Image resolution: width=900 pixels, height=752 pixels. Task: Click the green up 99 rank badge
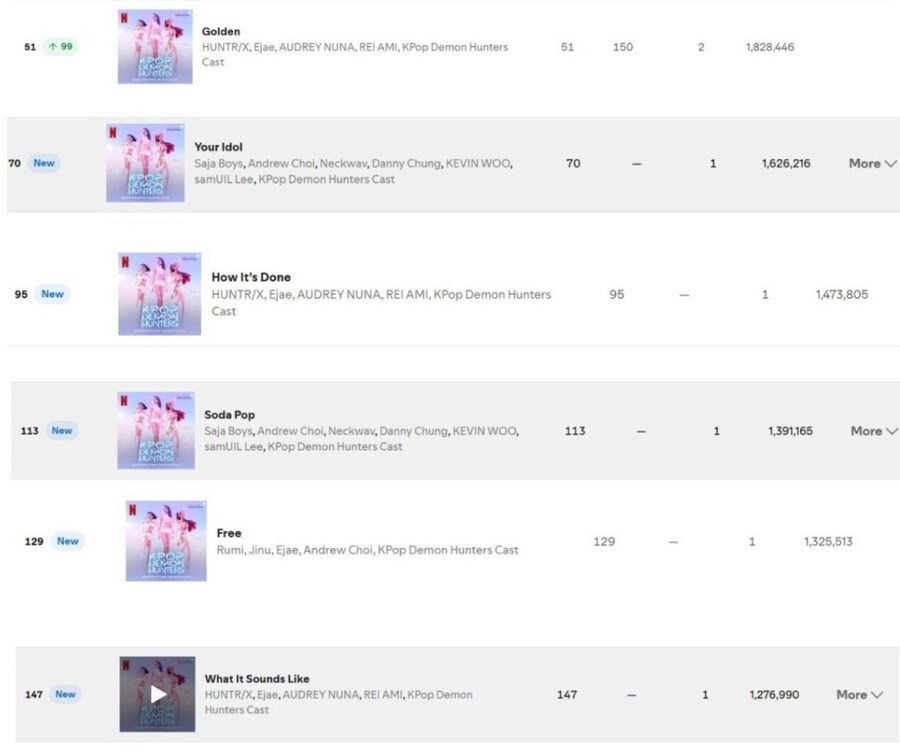coord(61,46)
